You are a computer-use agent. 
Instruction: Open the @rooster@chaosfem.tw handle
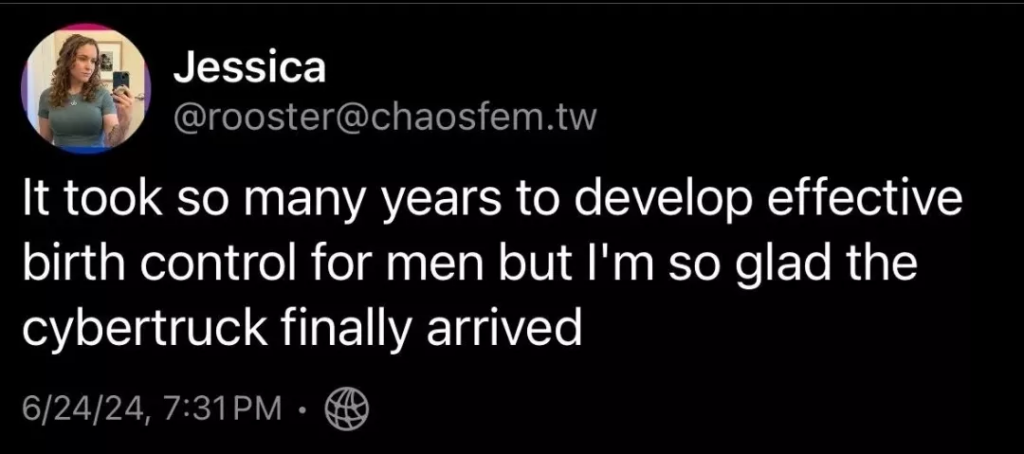tap(384, 120)
